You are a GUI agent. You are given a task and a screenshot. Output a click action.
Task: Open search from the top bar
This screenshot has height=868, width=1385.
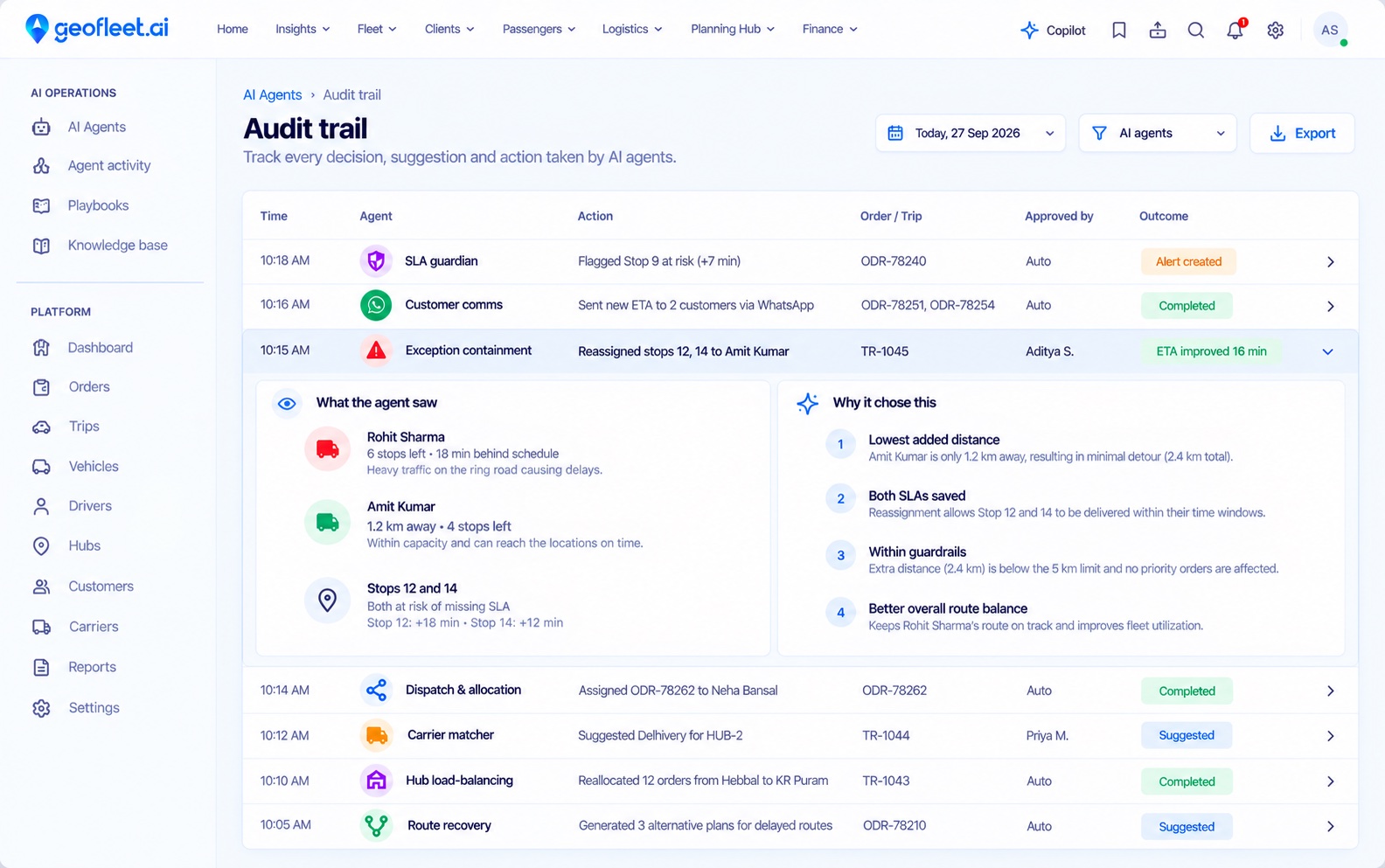[x=1196, y=30]
